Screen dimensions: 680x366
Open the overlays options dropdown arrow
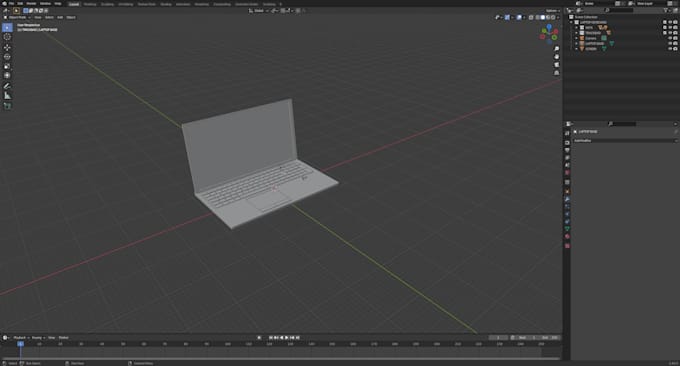point(524,17)
